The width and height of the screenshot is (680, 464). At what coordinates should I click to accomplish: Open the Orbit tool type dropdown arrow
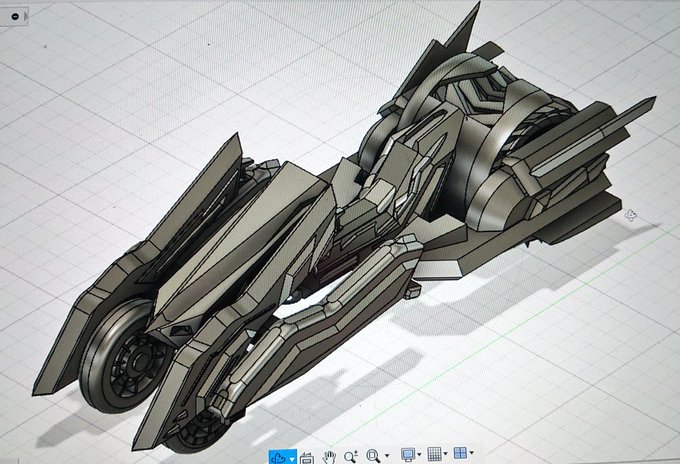(293, 459)
